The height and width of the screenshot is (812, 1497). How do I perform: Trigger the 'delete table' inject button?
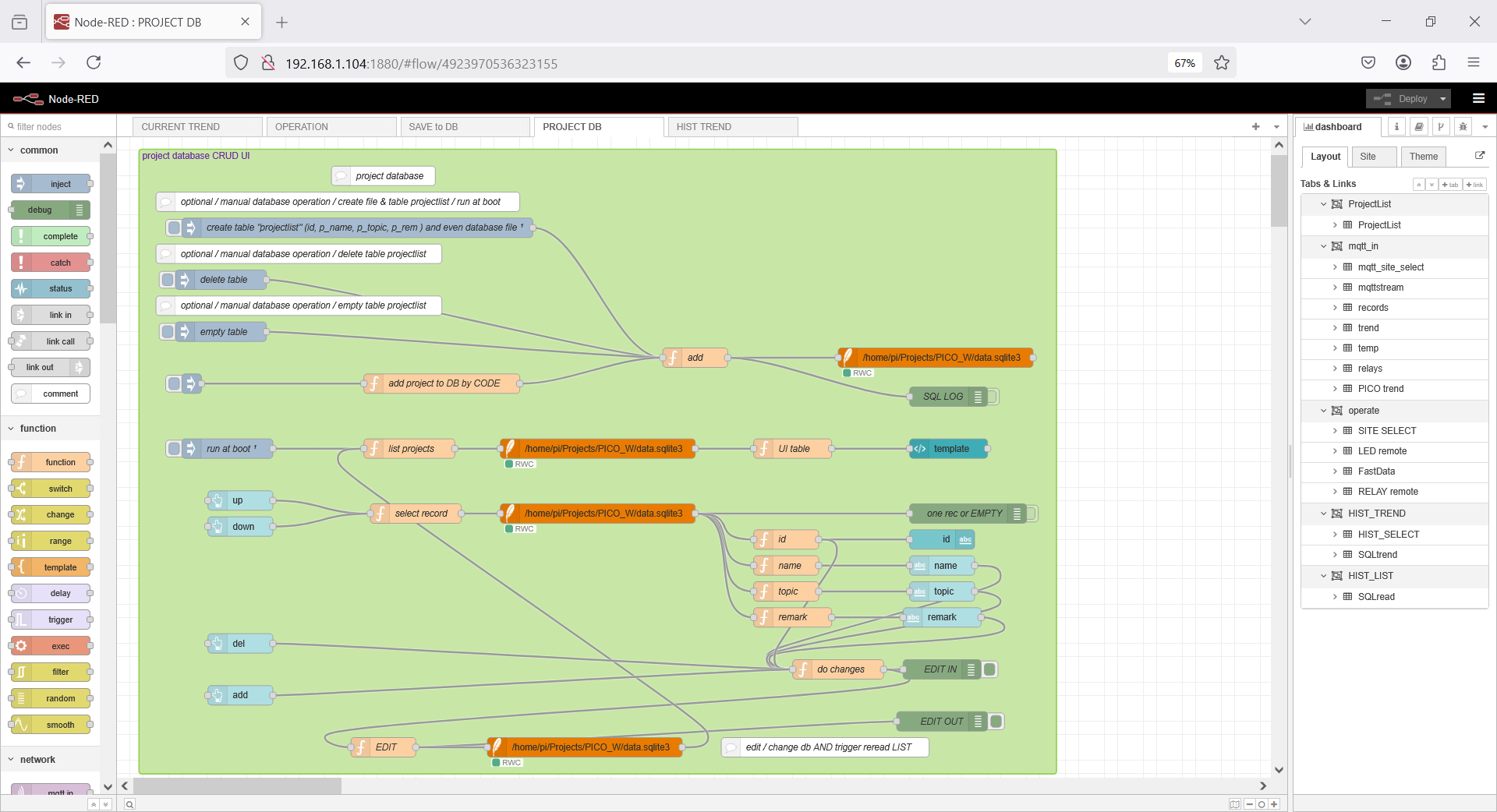(x=168, y=280)
